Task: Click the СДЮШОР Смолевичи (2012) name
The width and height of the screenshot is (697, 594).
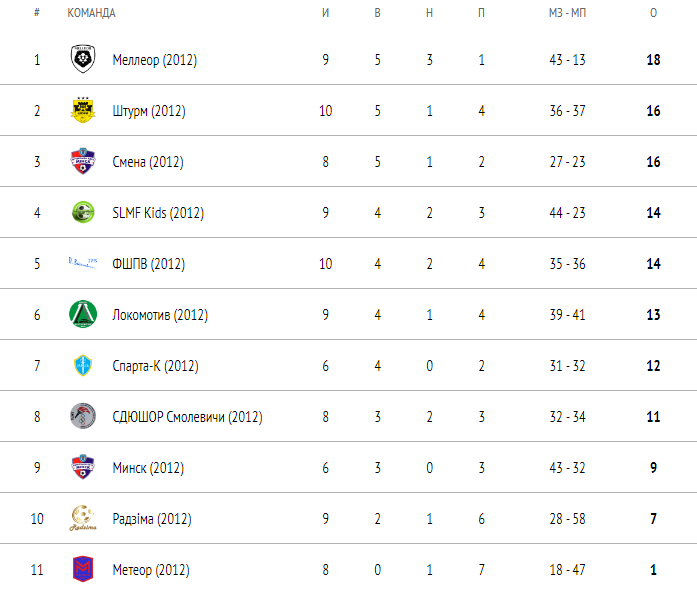Action: 188,417
